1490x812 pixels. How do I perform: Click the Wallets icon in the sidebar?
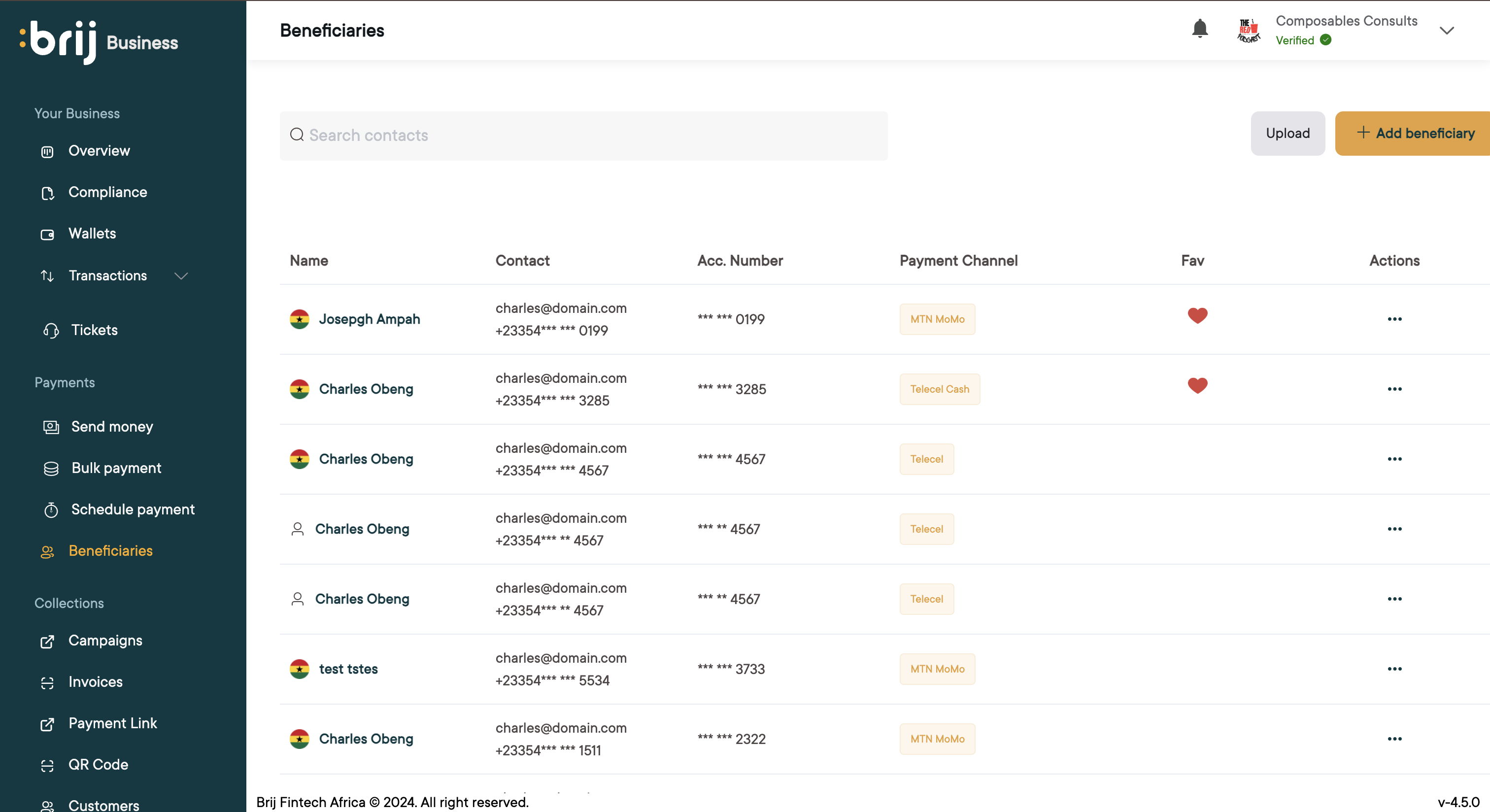pyautogui.click(x=47, y=234)
